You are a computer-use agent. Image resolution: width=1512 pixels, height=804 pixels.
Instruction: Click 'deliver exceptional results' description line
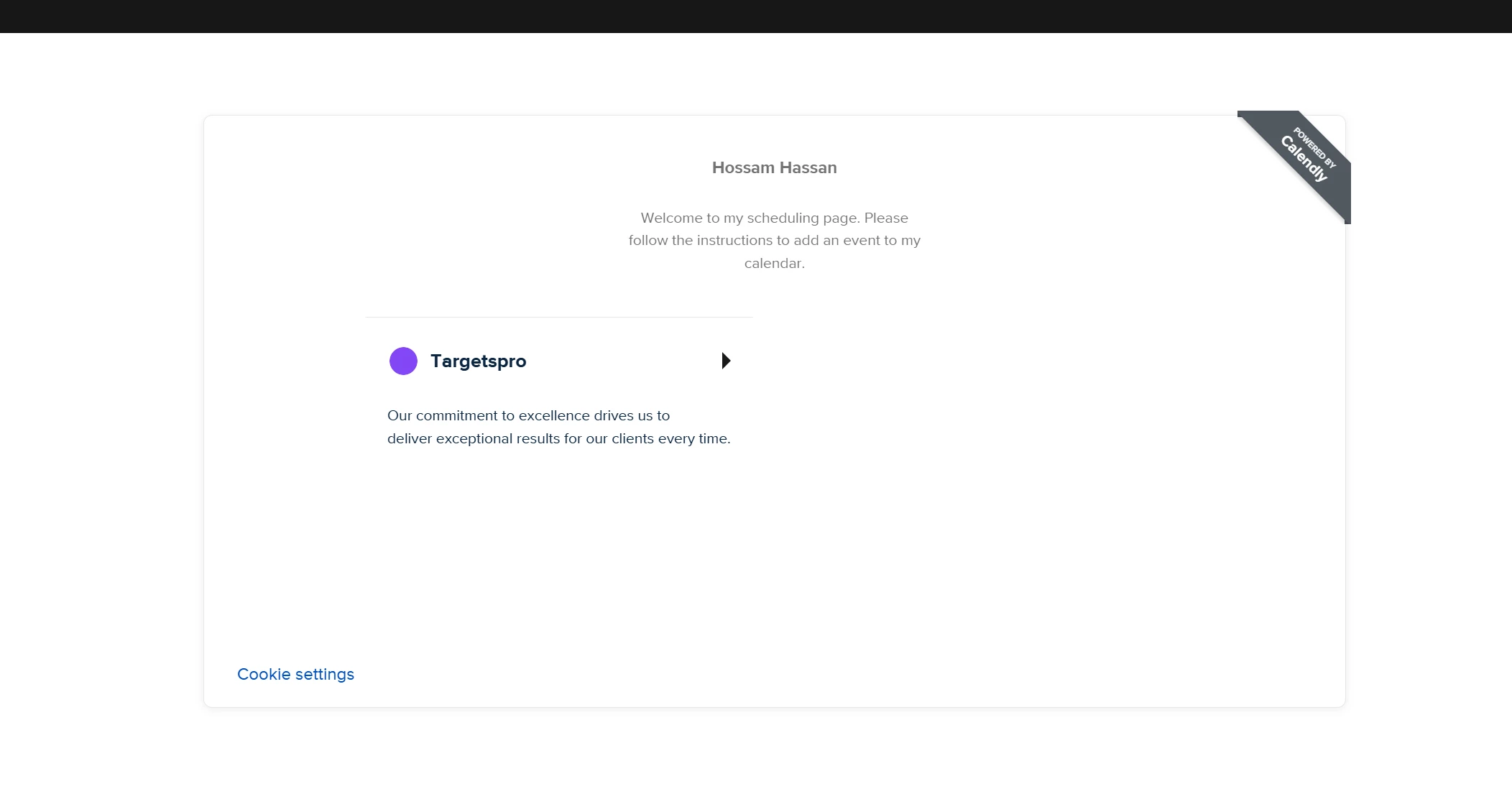click(558, 438)
